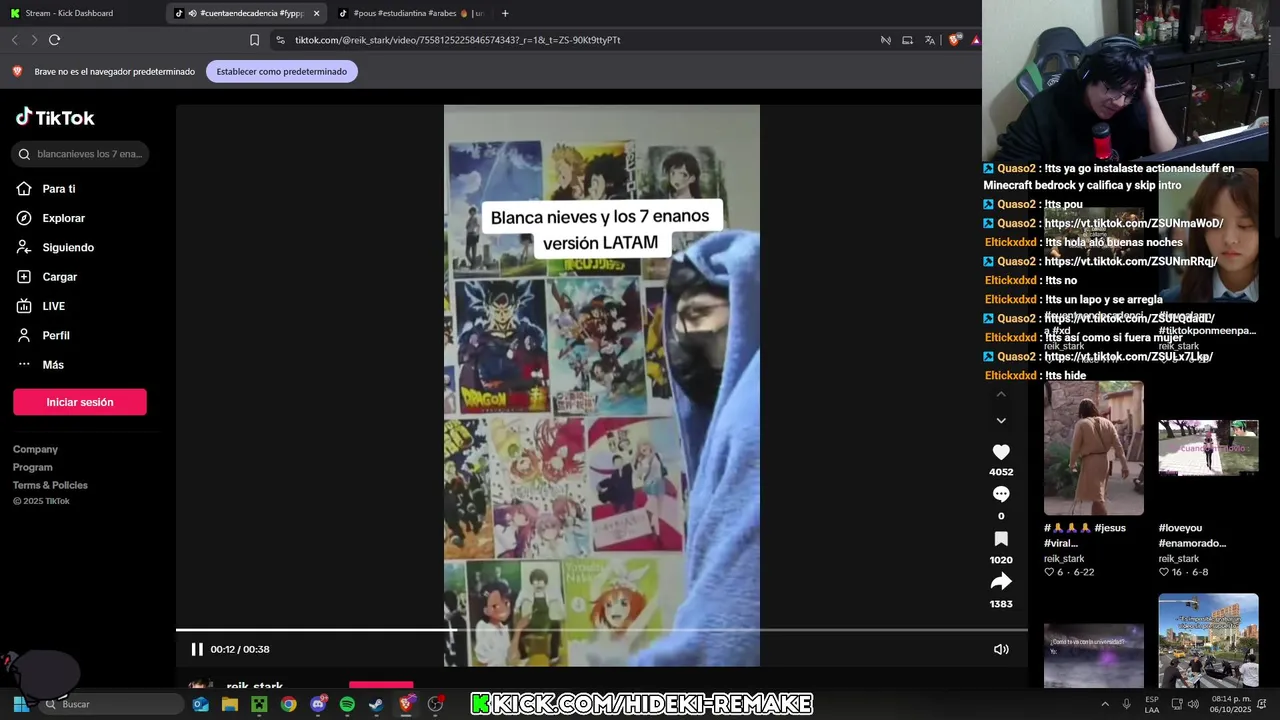
Task: Click Establecer como predeterminado button
Action: [x=282, y=72]
